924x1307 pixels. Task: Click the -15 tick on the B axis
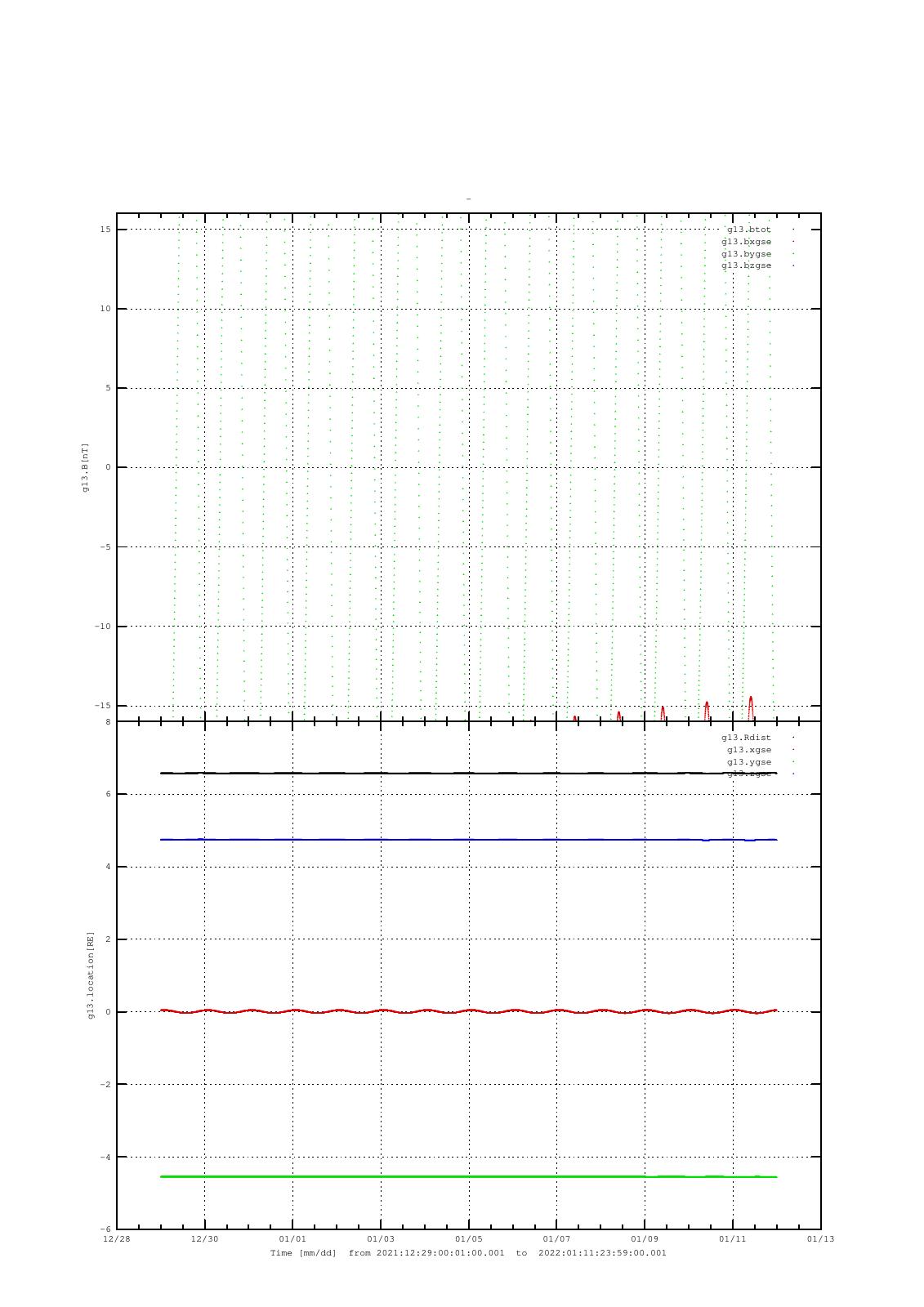click(103, 706)
